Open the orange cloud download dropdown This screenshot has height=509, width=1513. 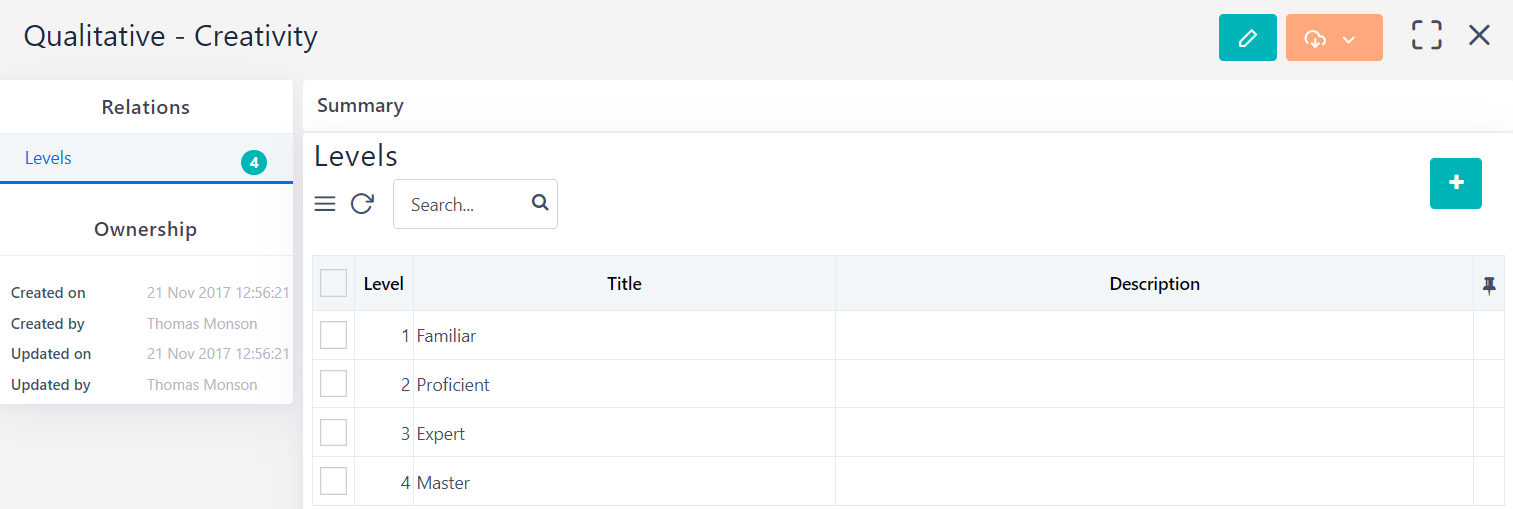point(1334,38)
